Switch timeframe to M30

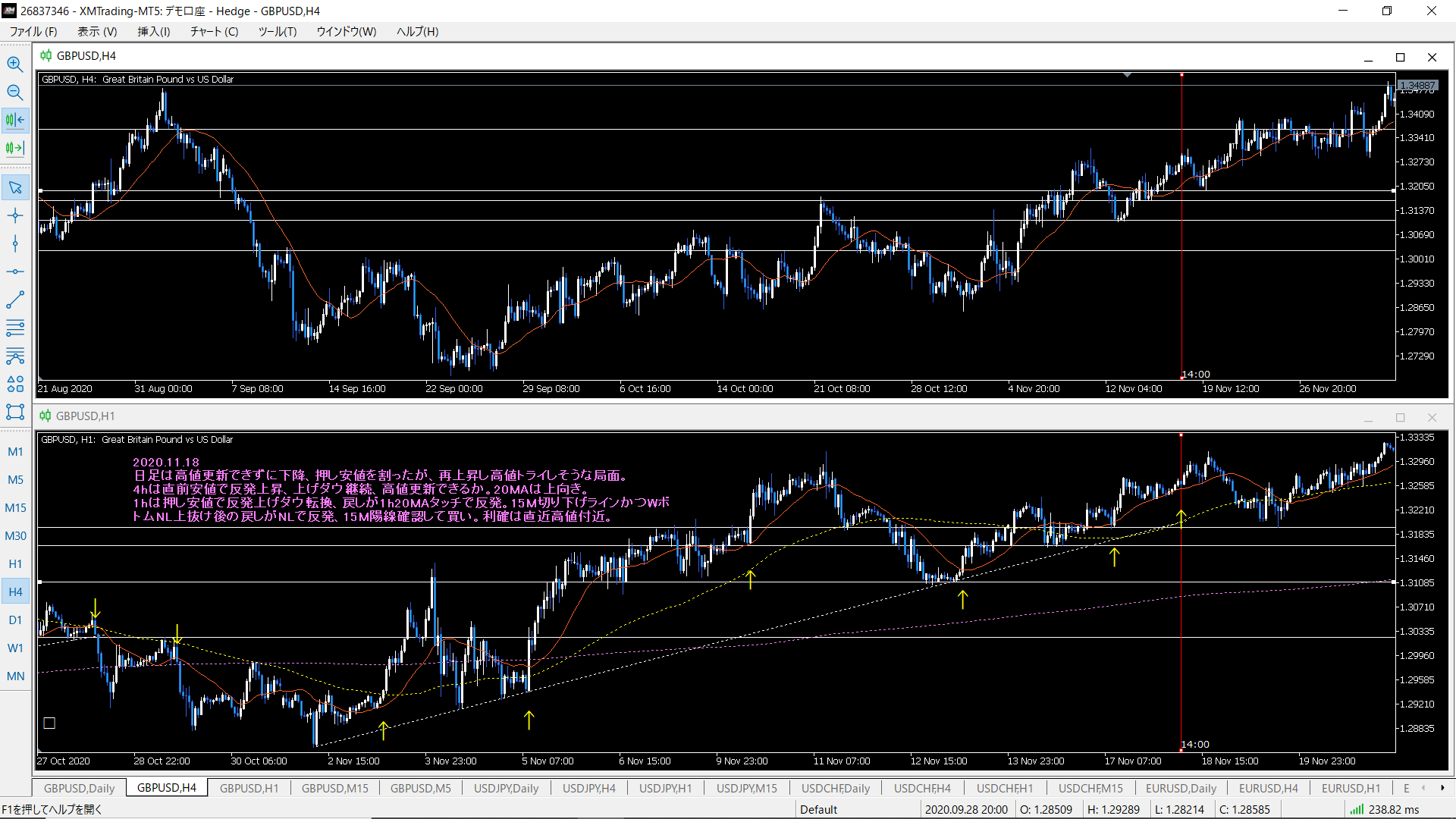(15, 536)
